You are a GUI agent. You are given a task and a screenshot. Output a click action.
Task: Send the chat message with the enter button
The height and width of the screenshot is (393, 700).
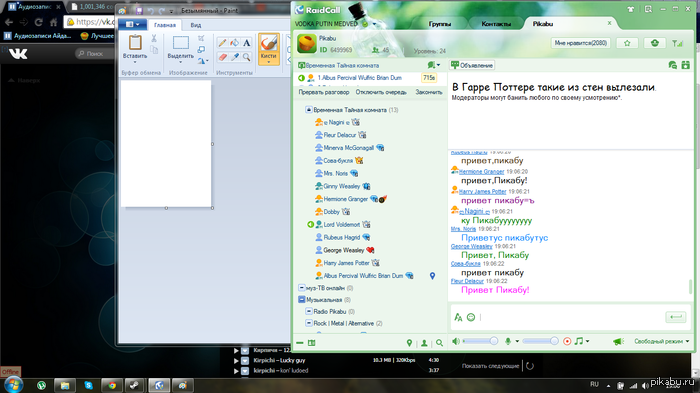click(x=675, y=317)
